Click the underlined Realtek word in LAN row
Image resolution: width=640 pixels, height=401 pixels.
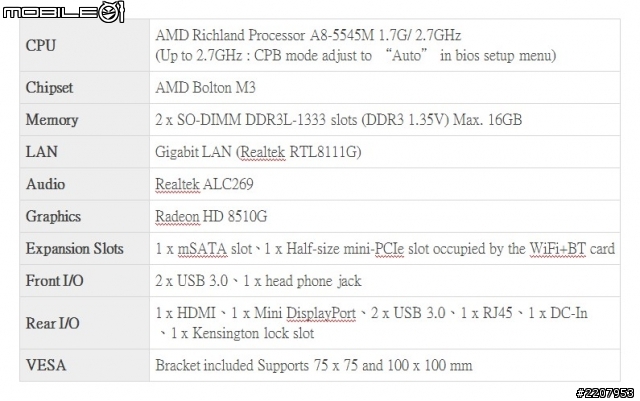(x=263, y=152)
